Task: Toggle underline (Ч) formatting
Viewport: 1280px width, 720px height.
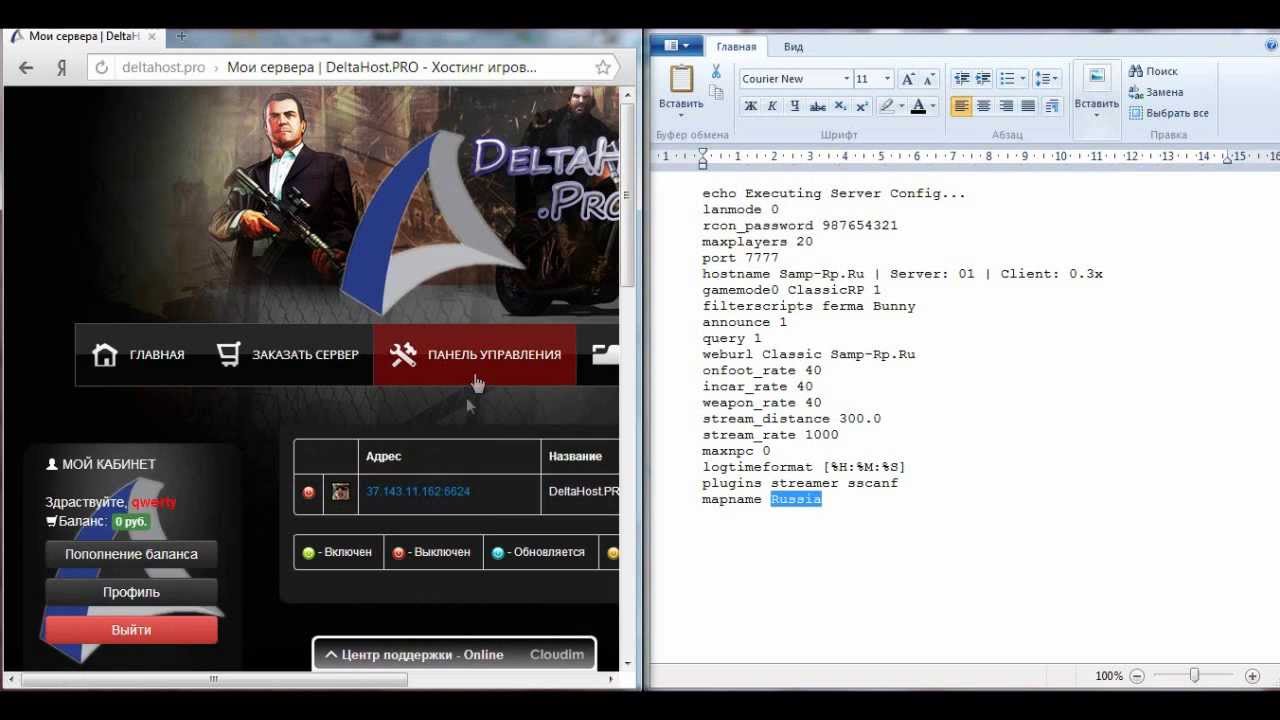Action: tap(794, 106)
